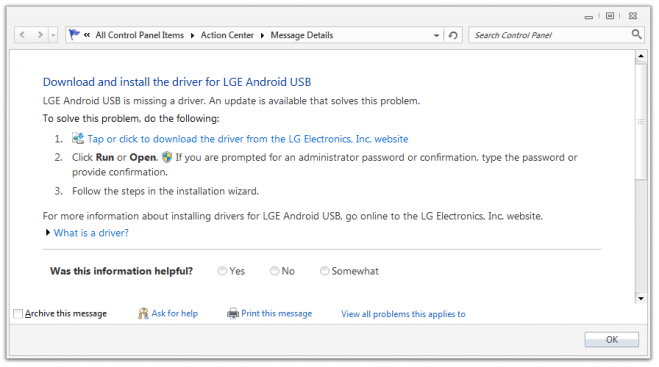Screen dimensions: 659x367
Task: Expand the hidden breadcrumb chevron
Action: coord(87,35)
